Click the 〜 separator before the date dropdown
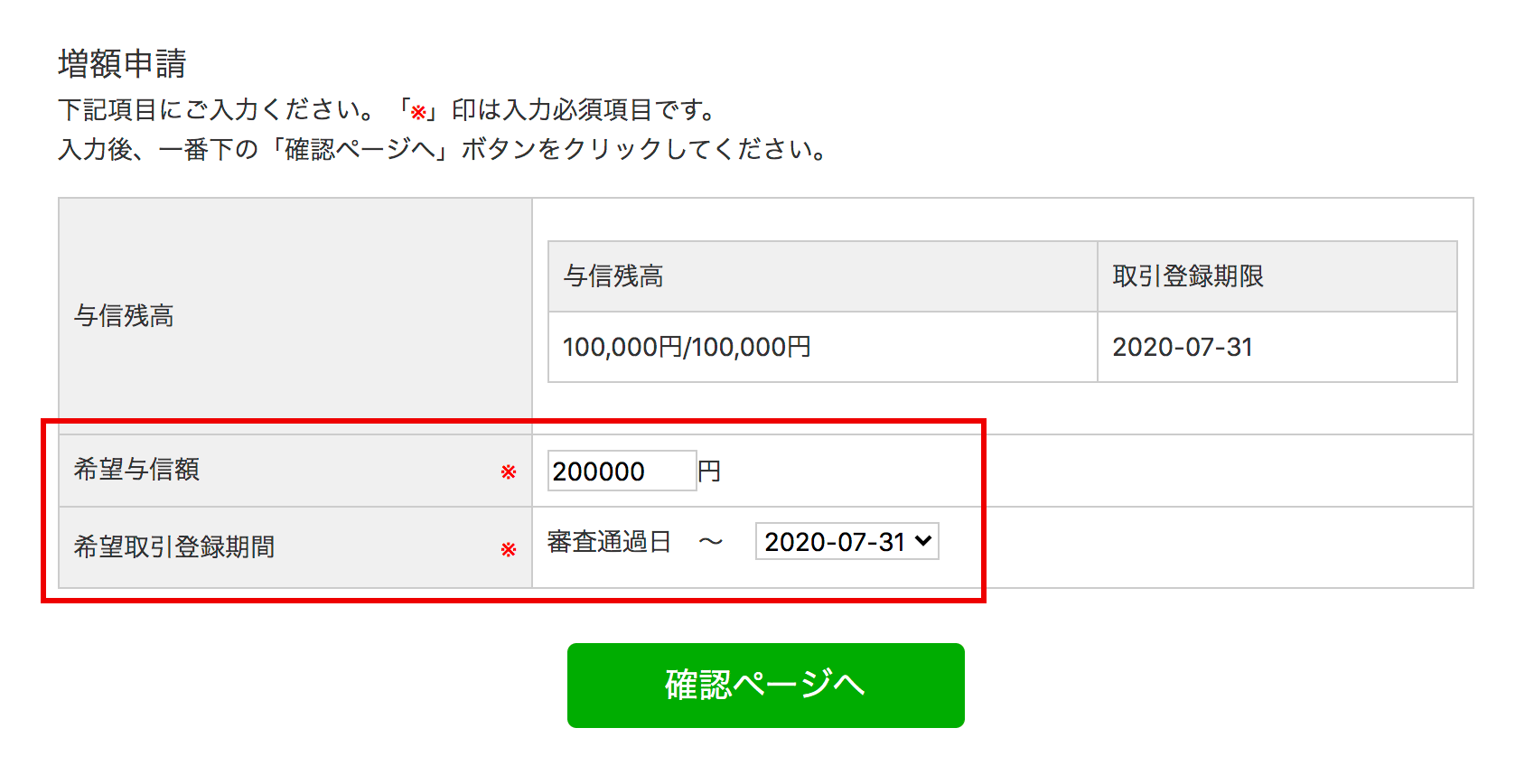 [711, 542]
